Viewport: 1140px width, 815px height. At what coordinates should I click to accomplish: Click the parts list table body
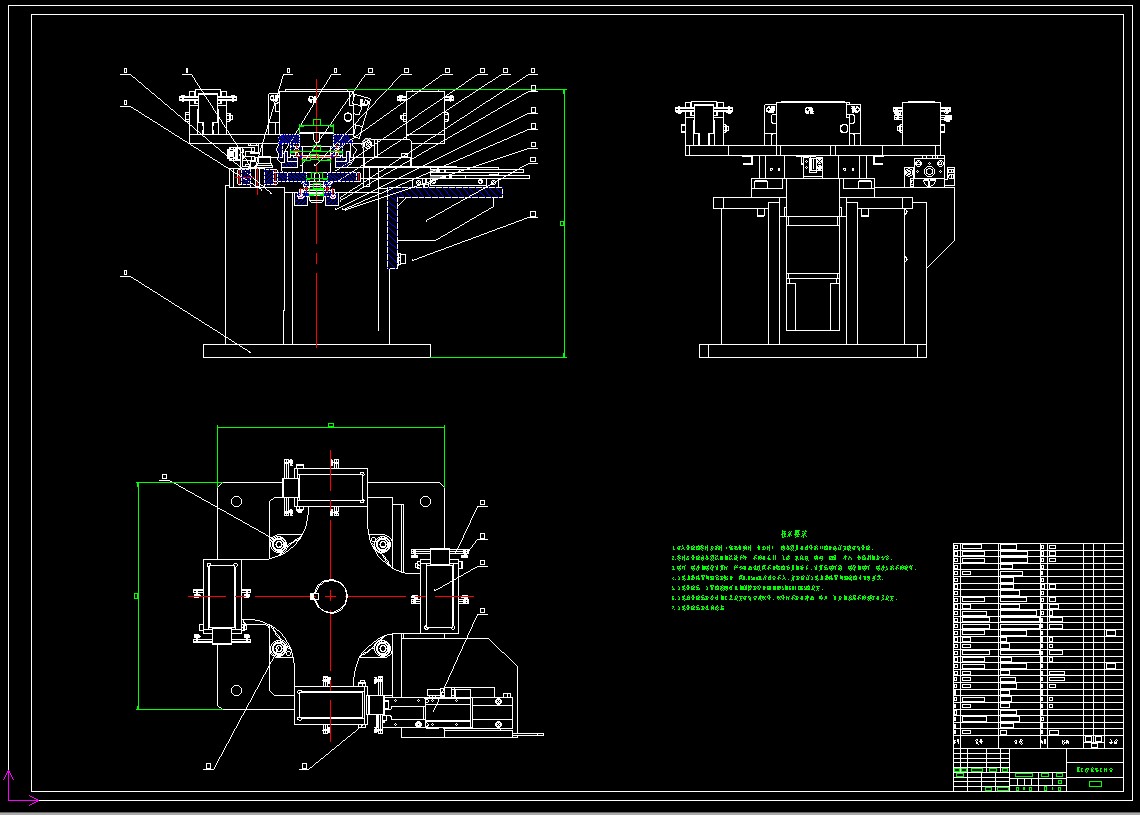coord(1038,640)
